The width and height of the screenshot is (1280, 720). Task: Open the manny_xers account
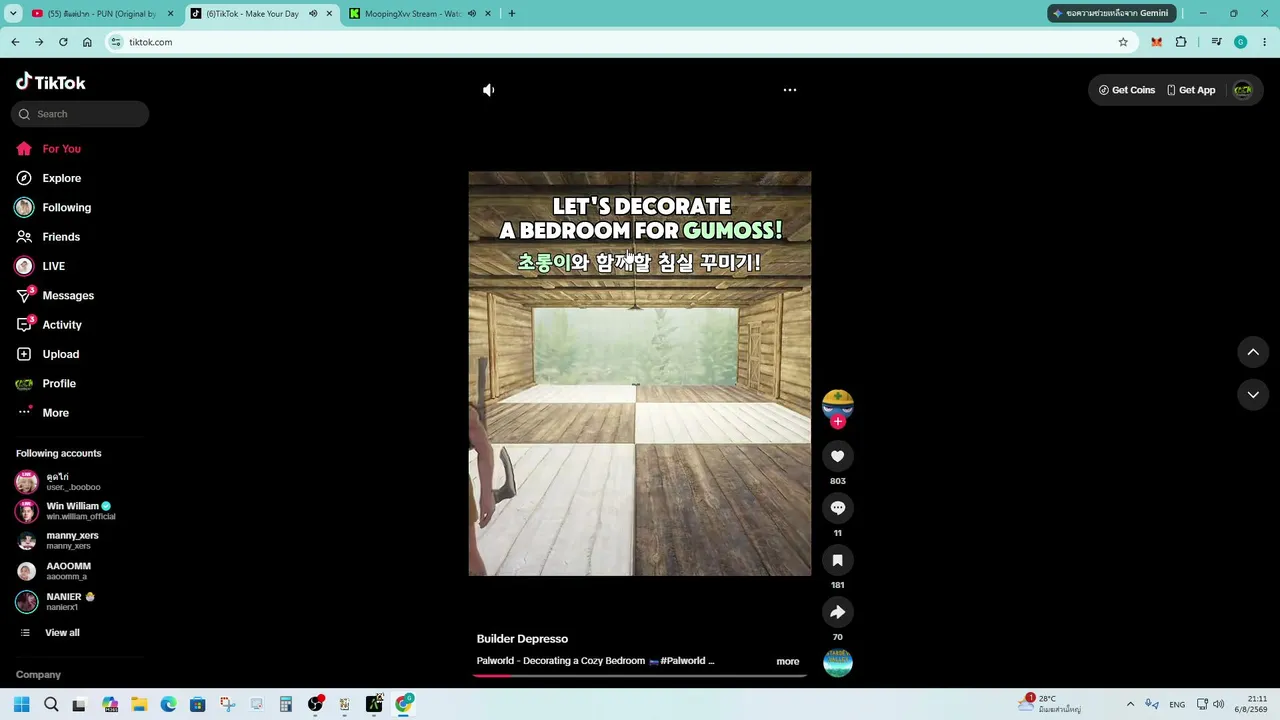pyautogui.click(x=72, y=541)
